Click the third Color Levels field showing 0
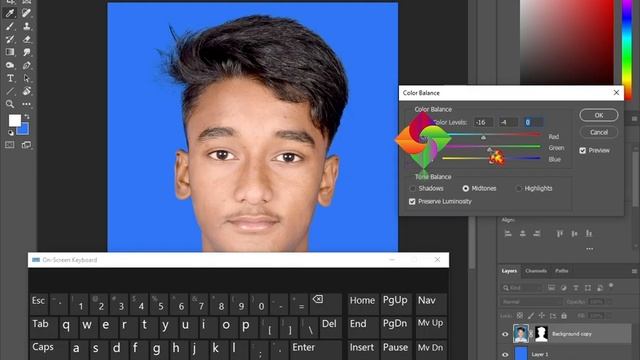The height and width of the screenshot is (360, 640). click(533, 122)
